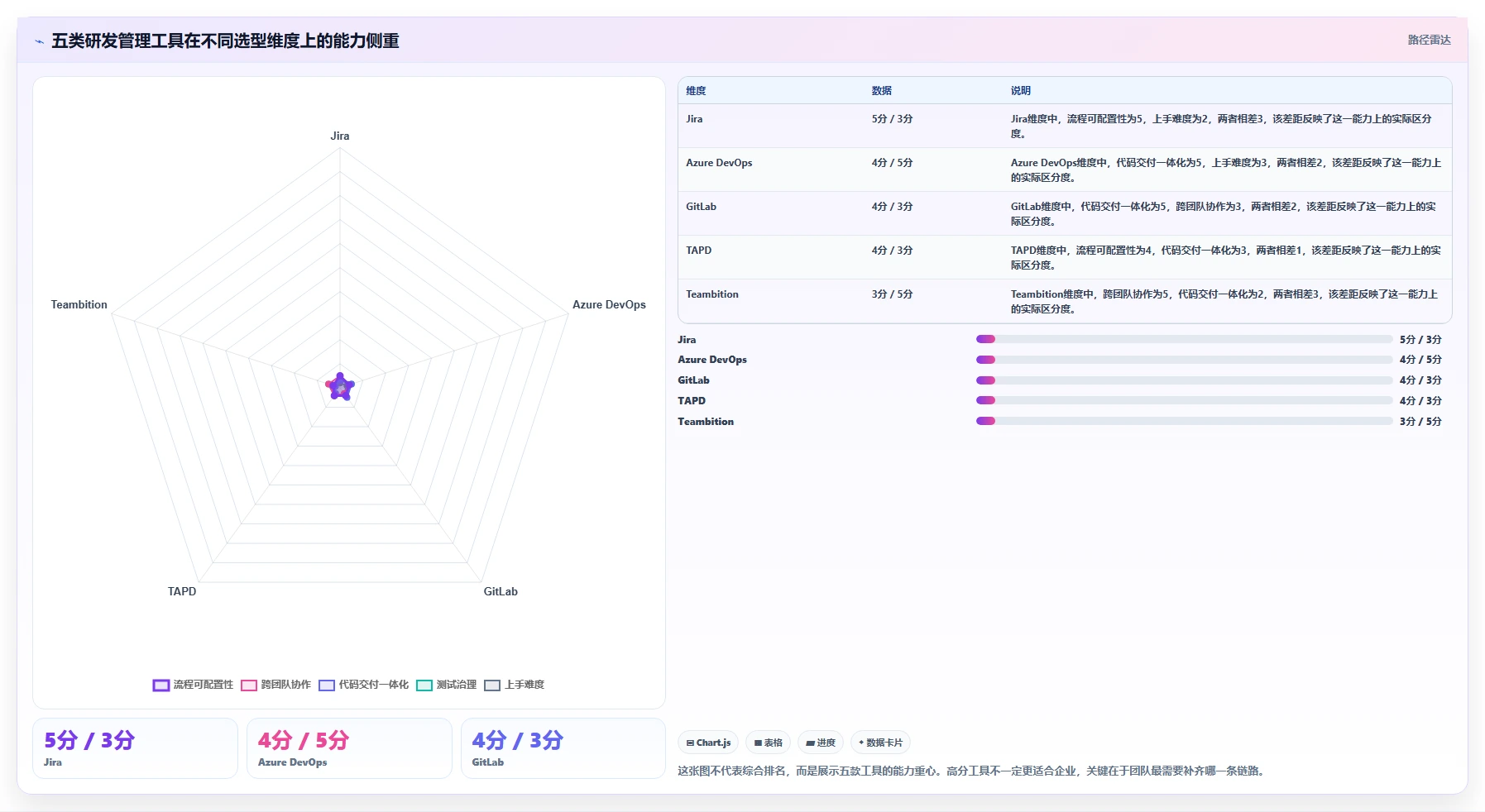Click the 进度 tag chip
The image size is (1485, 812).
[821, 743]
